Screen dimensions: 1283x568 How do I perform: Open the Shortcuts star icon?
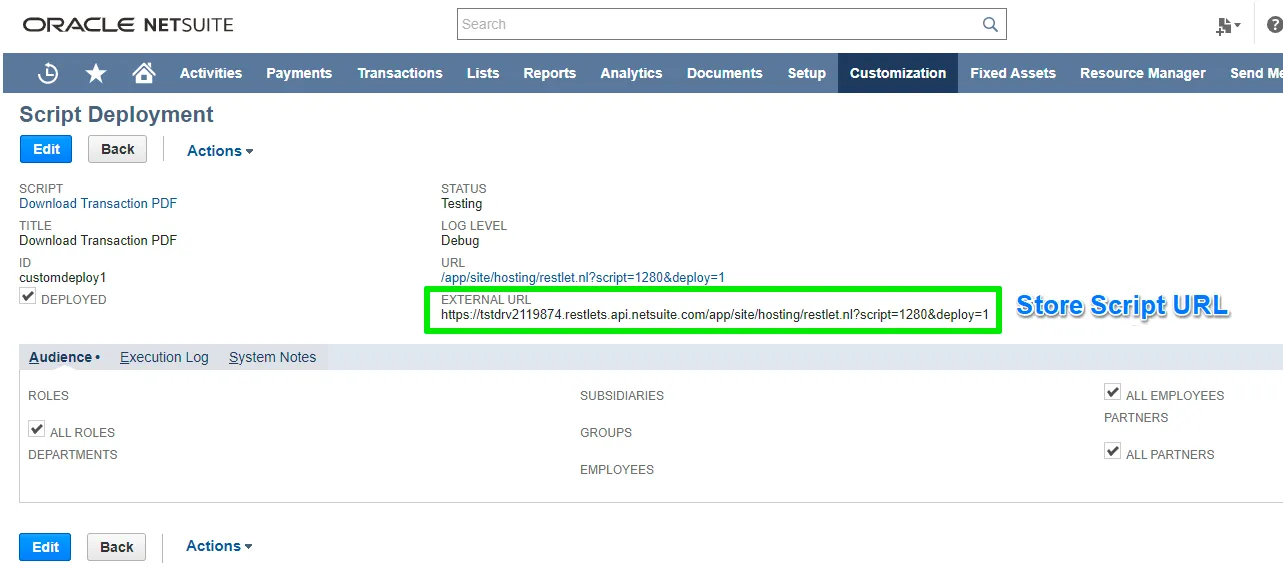(96, 73)
